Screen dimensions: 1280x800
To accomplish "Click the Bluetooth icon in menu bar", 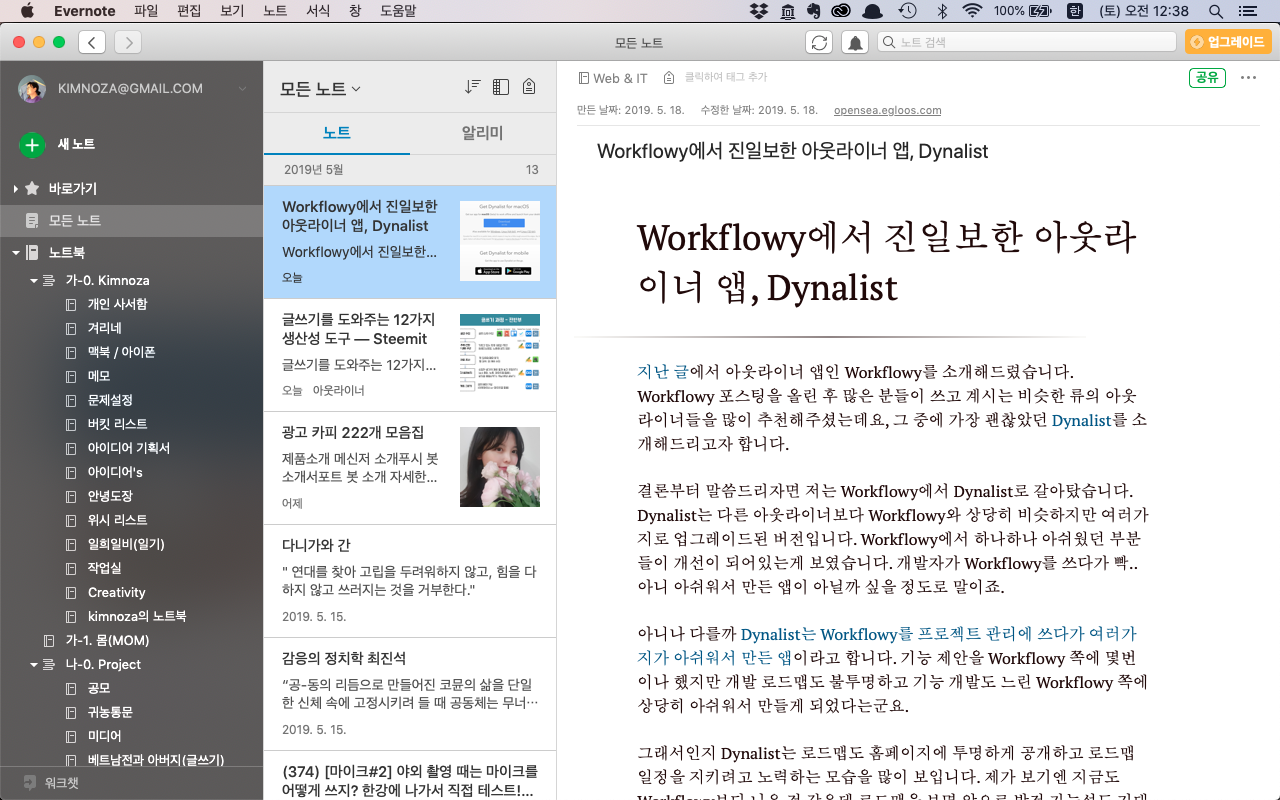I will pos(941,11).
